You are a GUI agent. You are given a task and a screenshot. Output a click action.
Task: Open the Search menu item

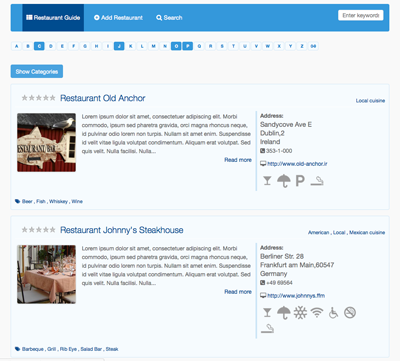[169, 18]
